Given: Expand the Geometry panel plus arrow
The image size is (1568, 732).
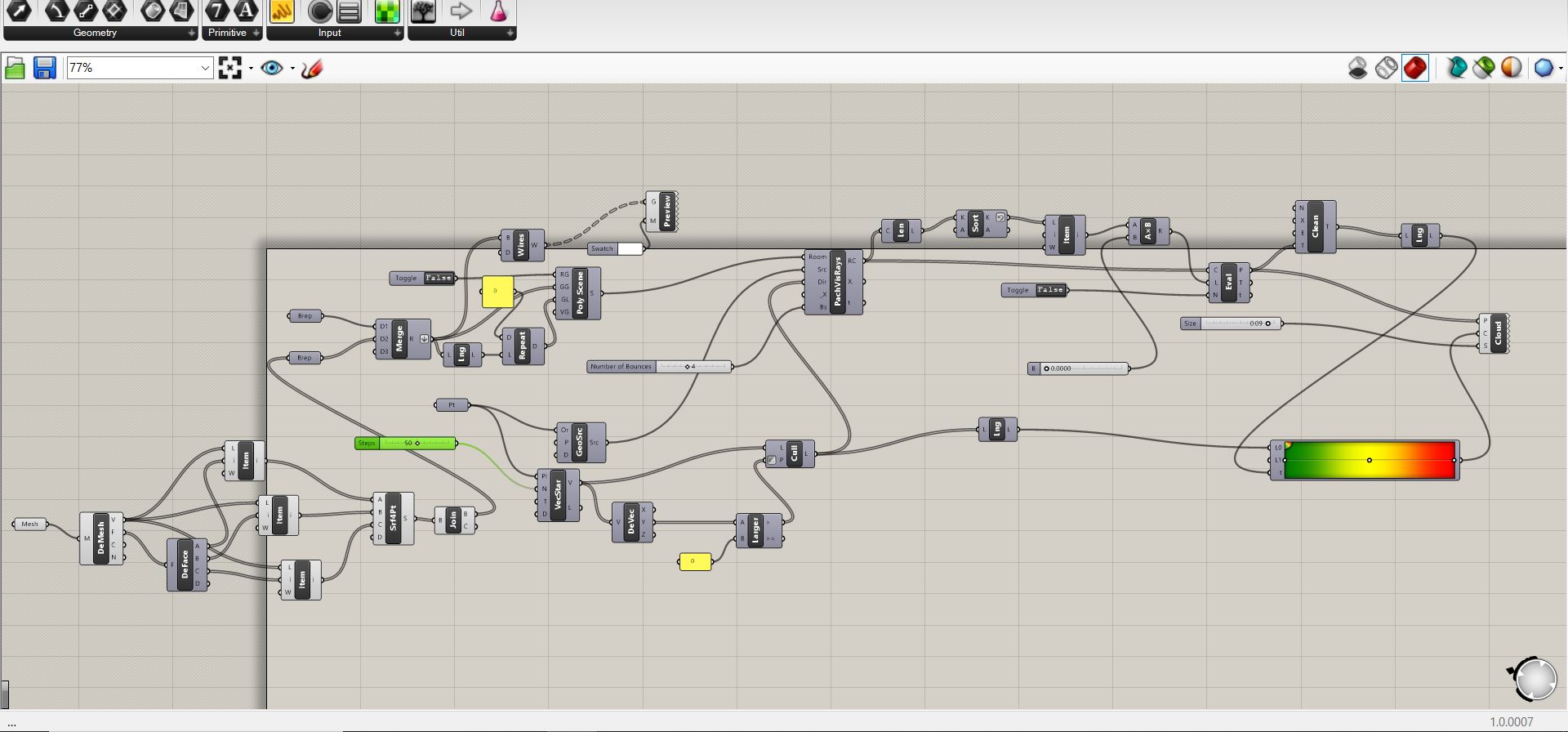Looking at the screenshot, I should [x=192, y=33].
